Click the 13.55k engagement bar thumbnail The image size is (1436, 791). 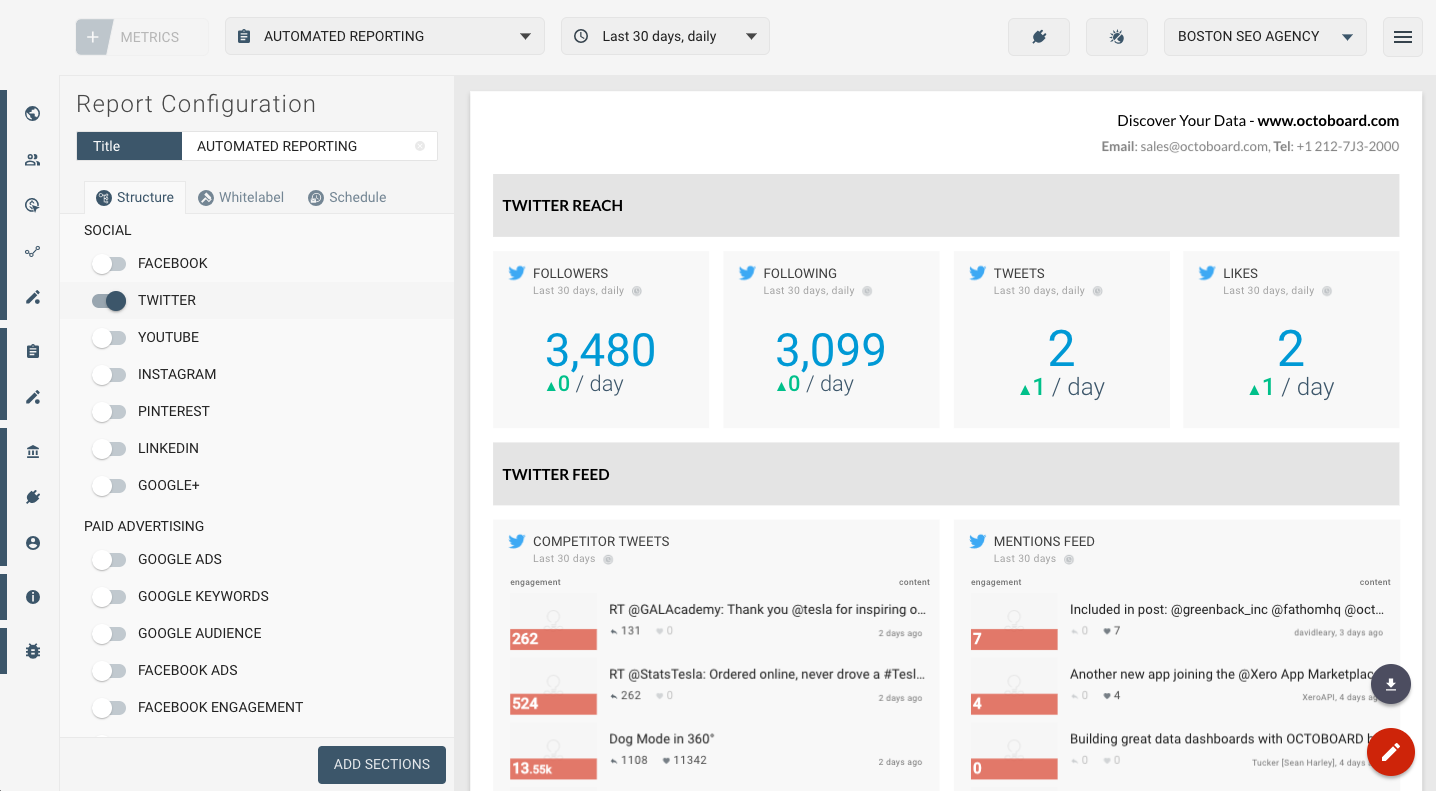(553, 752)
